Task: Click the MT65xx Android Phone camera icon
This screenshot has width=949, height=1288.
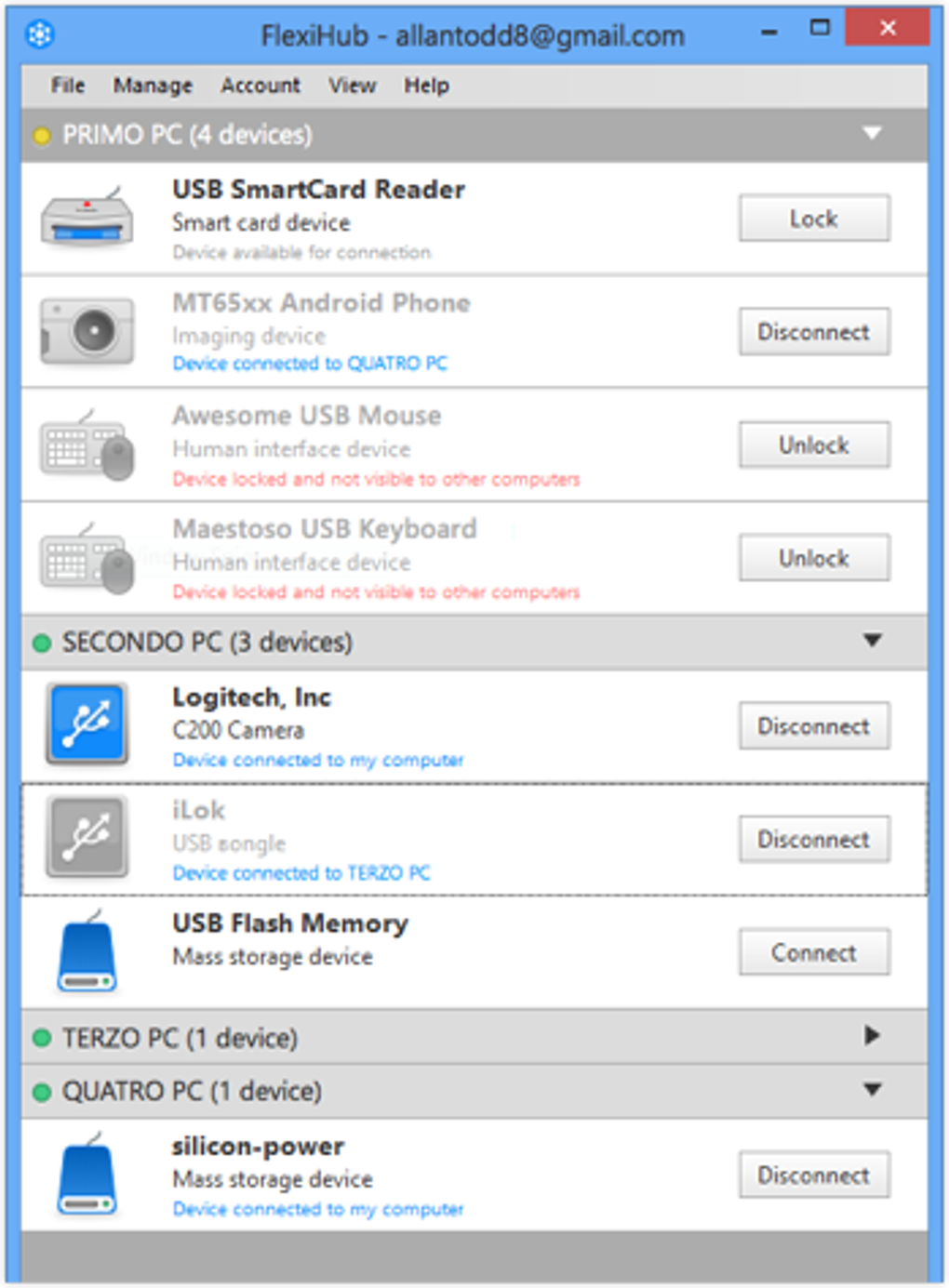Action: [x=87, y=331]
